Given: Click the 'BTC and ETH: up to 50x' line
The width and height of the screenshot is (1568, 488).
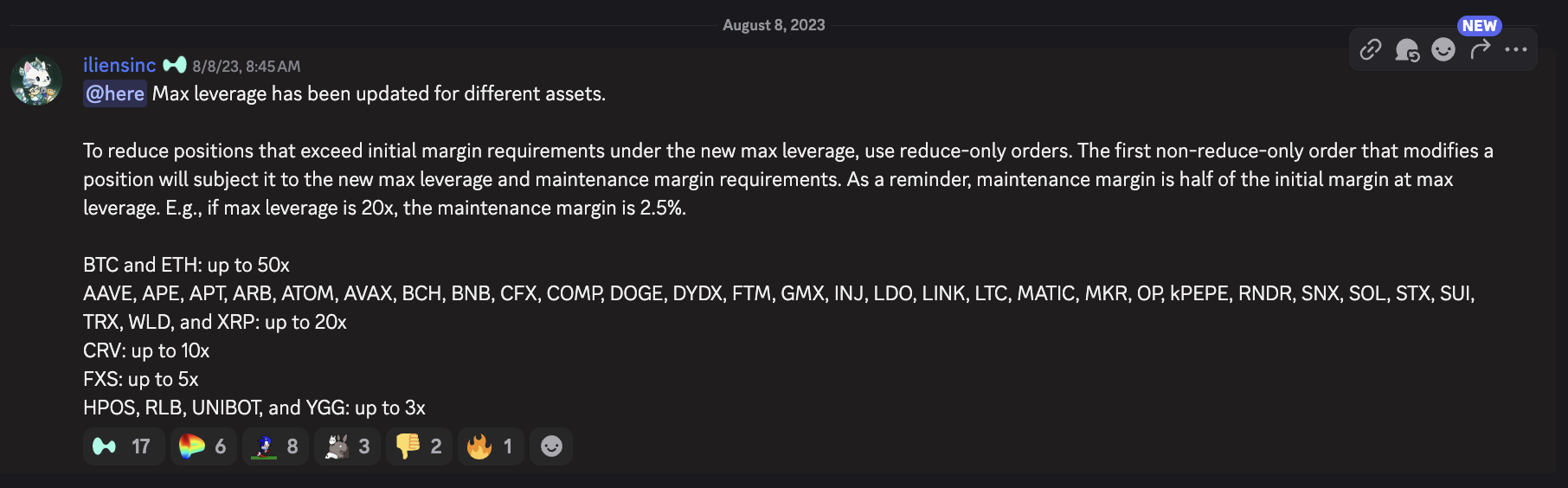Looking at the screenshot, I should tap(186, 265).
